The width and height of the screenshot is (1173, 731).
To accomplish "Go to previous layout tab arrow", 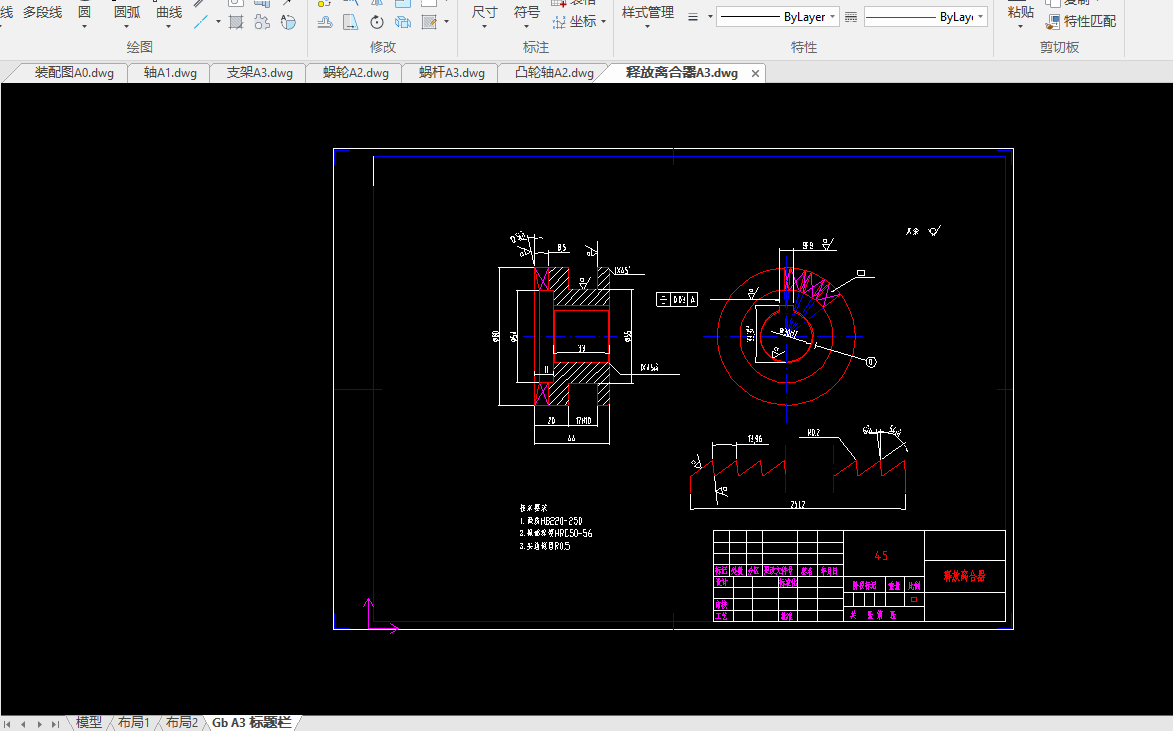I will coord(23,724).
